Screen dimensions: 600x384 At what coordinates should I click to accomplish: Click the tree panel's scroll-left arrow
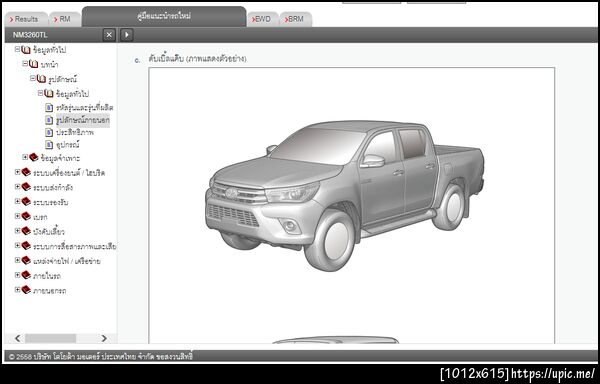click(x=17, y=338)
